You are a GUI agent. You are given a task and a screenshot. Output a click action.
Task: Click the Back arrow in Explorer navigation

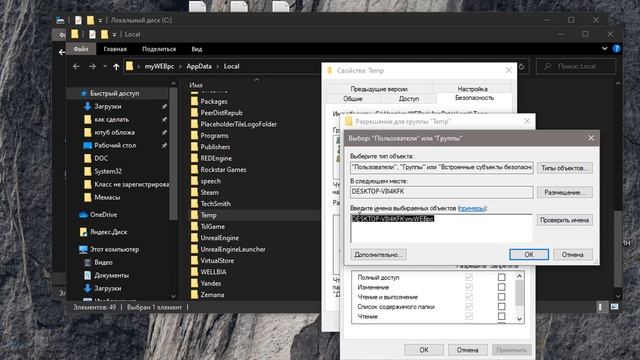click(76, 67)
